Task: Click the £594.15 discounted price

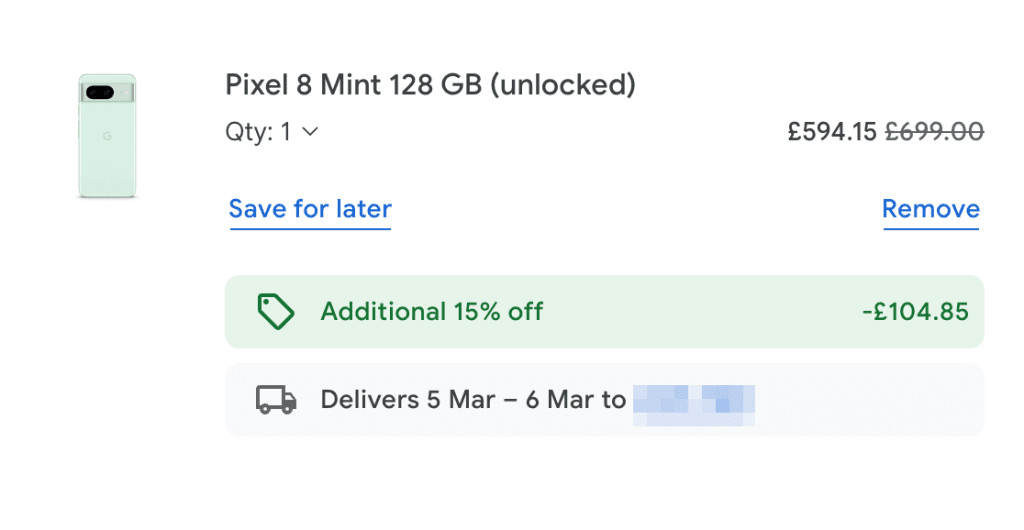Action: [831, 131]
